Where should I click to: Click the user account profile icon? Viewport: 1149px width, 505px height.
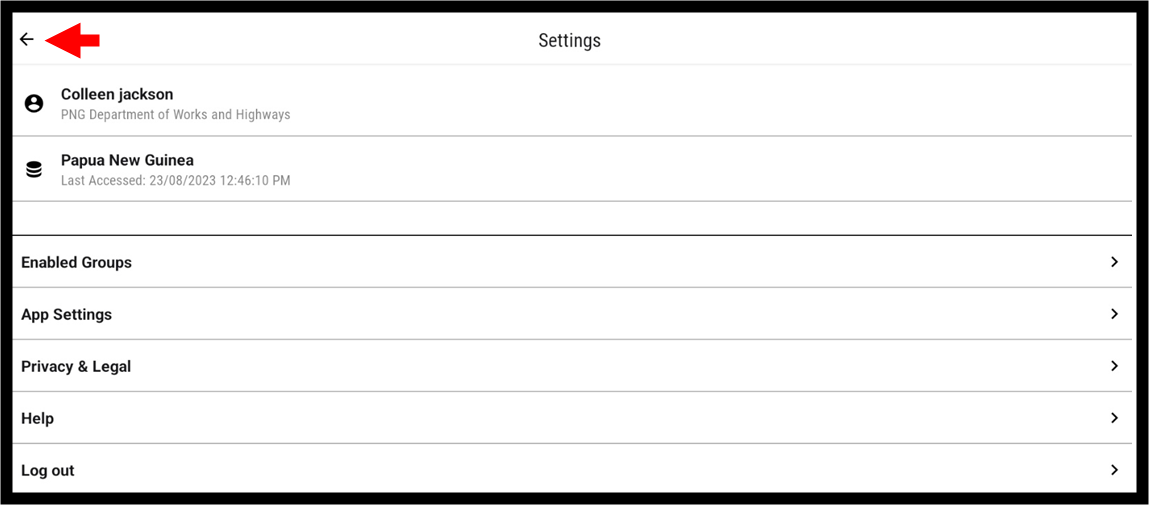(x=34, y=104)
